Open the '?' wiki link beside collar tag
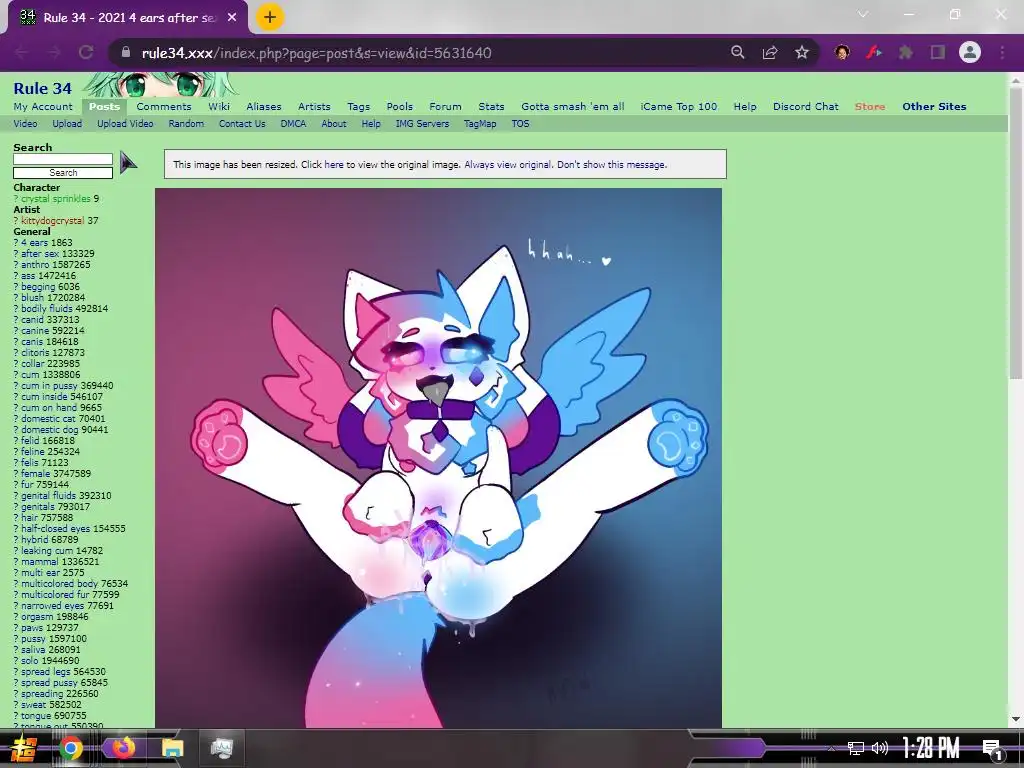This screenshot has width=1024, height=768. coord(16,364)
